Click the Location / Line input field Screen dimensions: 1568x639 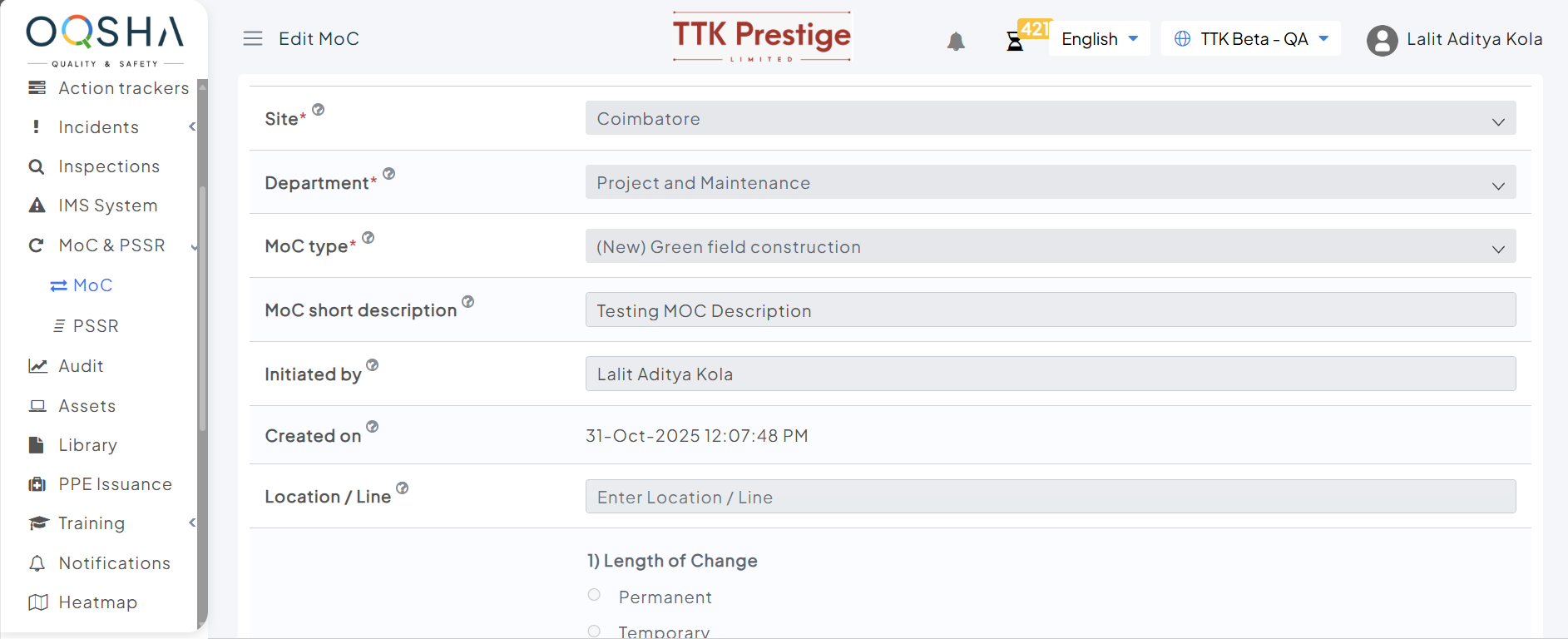tap(1050, 498)
